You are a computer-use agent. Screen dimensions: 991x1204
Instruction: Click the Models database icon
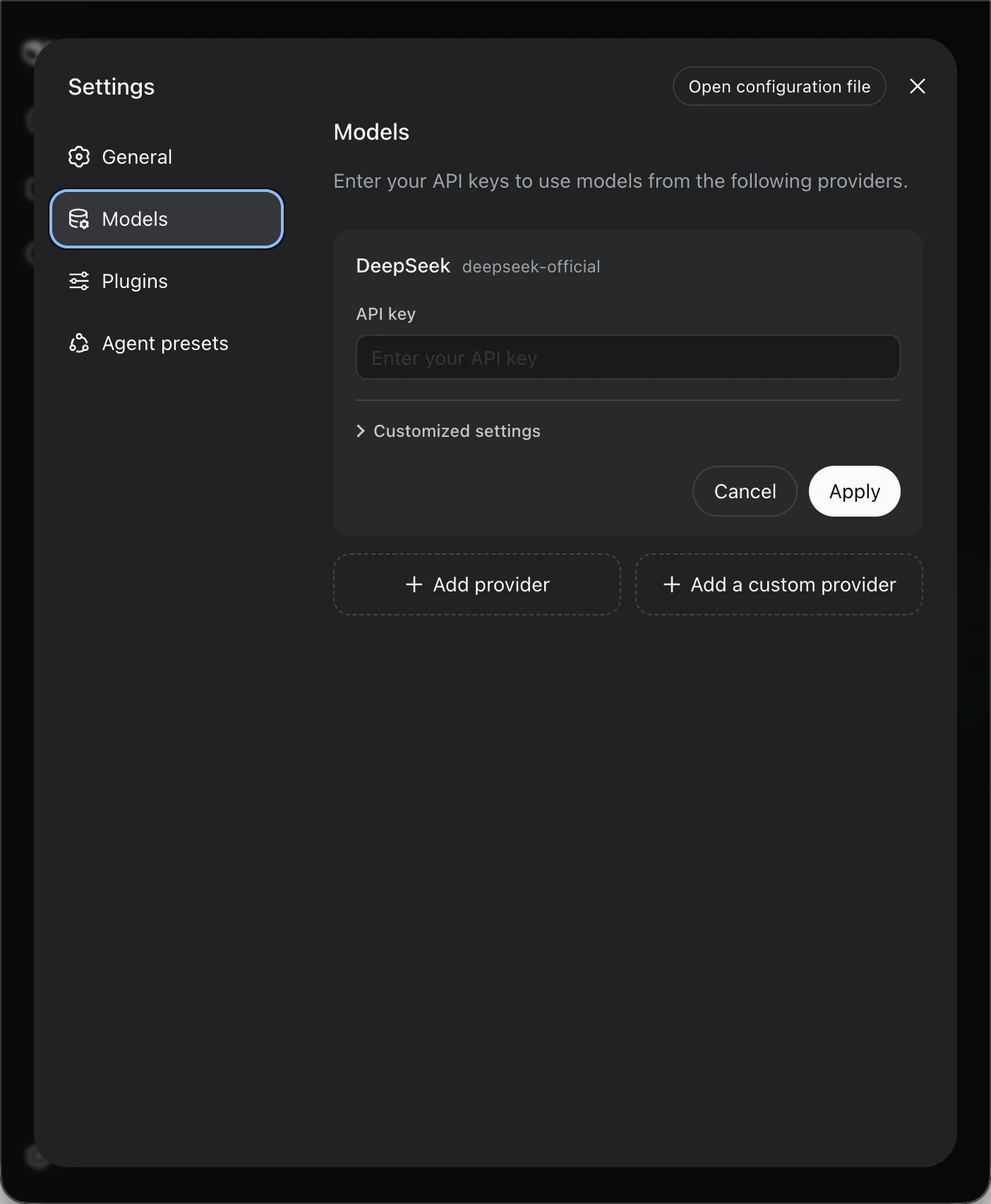click(x=79, y=219)
